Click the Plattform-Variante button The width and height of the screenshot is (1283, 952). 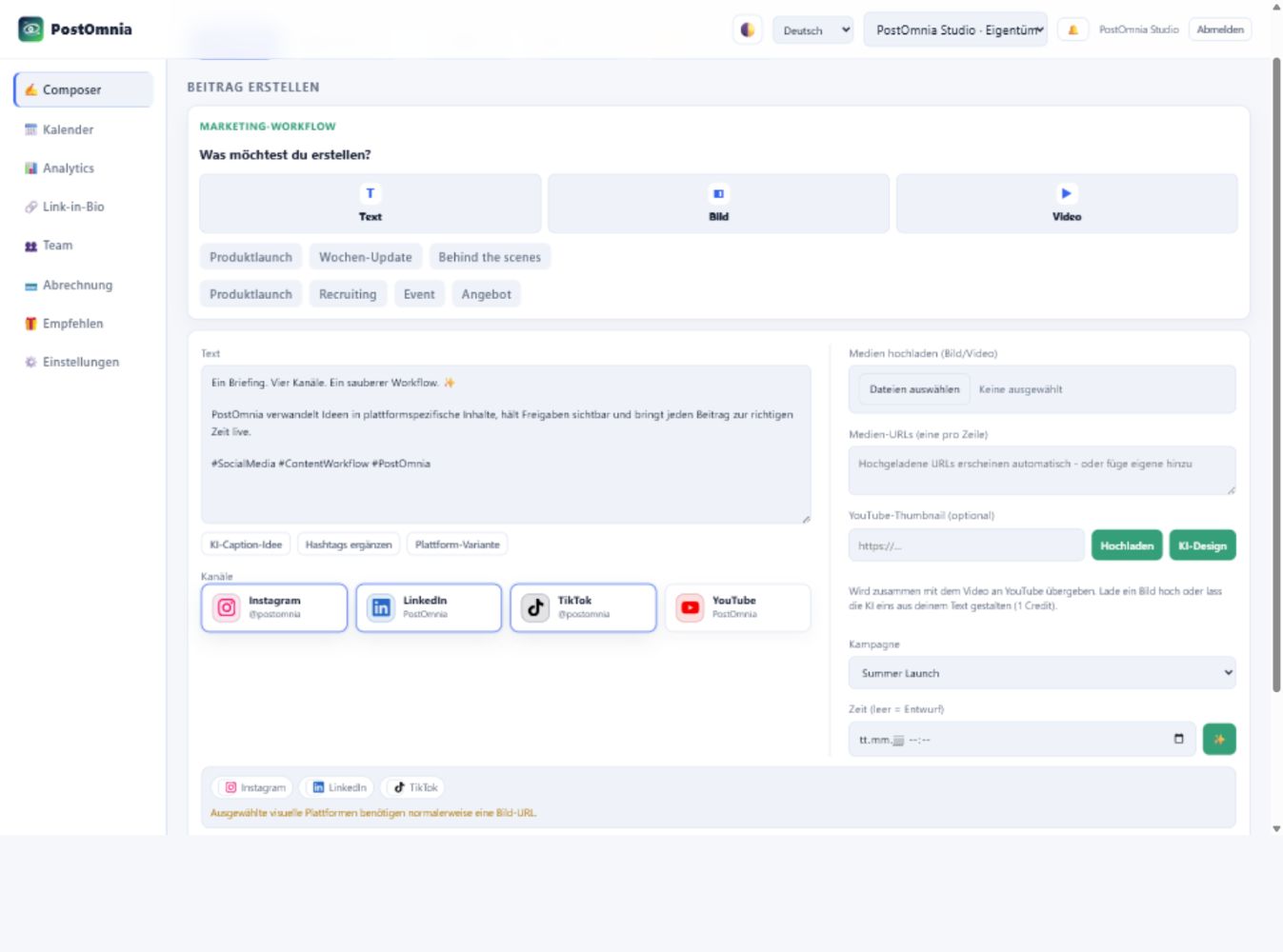(457, 545)
